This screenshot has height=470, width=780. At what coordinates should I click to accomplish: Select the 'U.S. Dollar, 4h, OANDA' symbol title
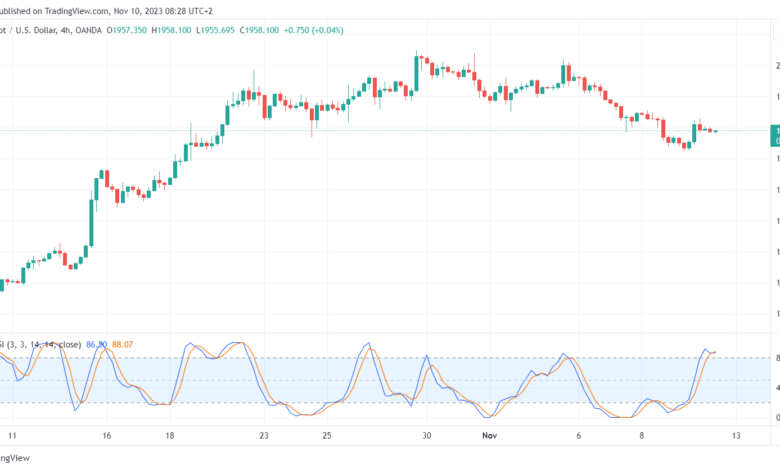(x=58, y=30)
